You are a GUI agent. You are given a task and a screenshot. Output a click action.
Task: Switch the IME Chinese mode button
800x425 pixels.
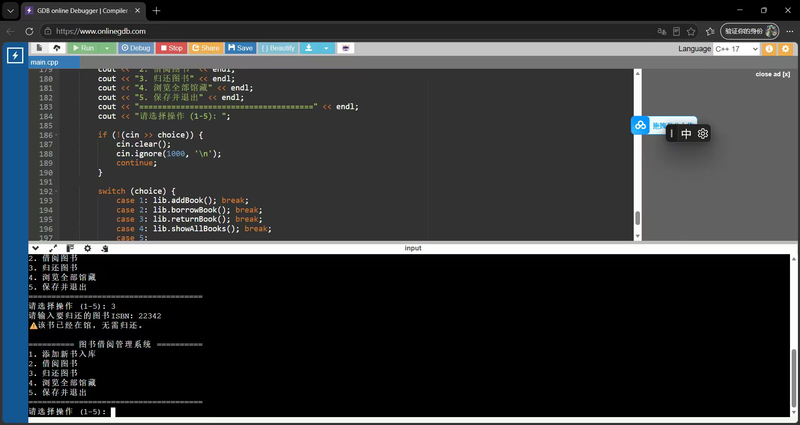pos(686,134)
